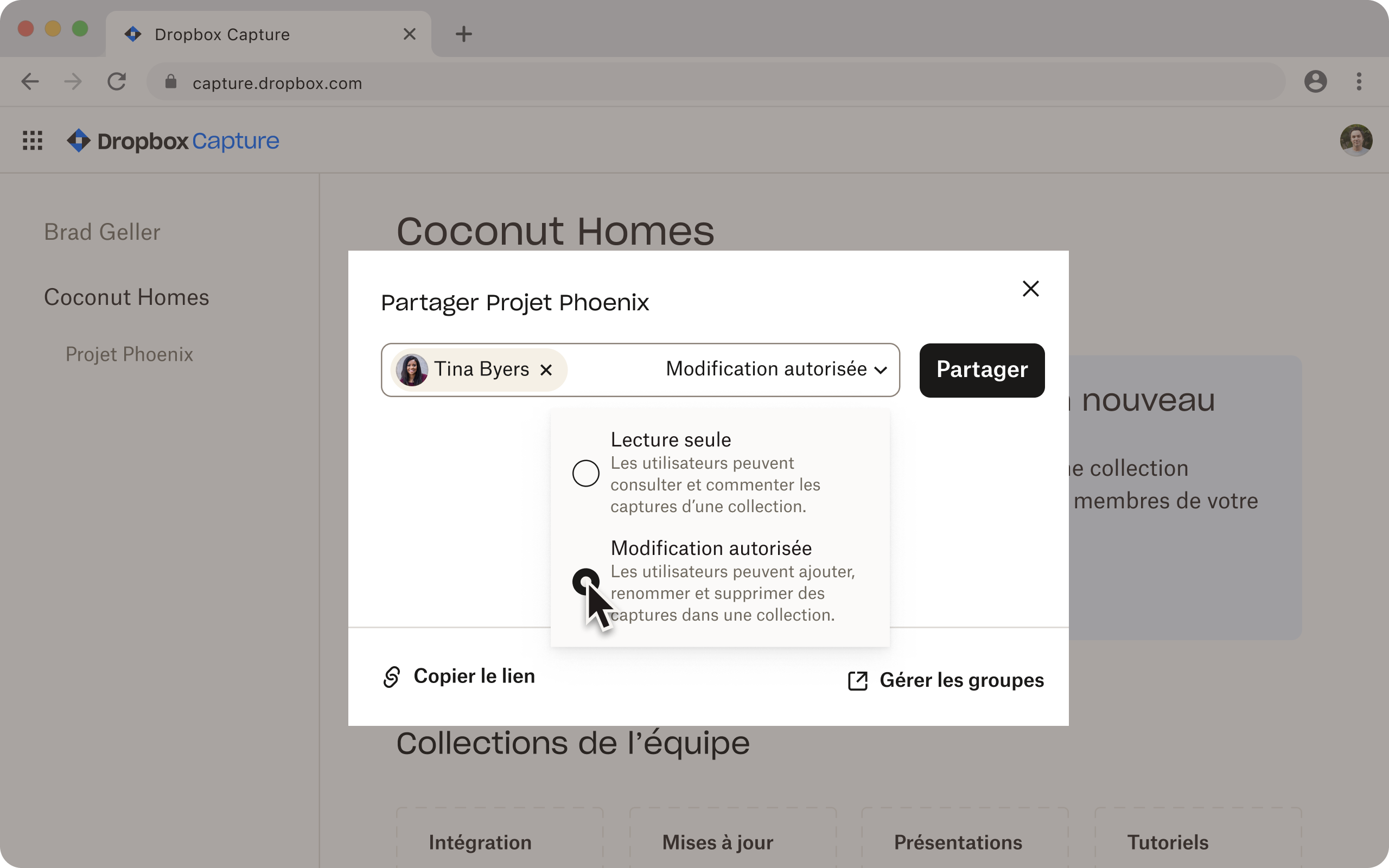Select the Modification autorisée radio button

(585, 580)
